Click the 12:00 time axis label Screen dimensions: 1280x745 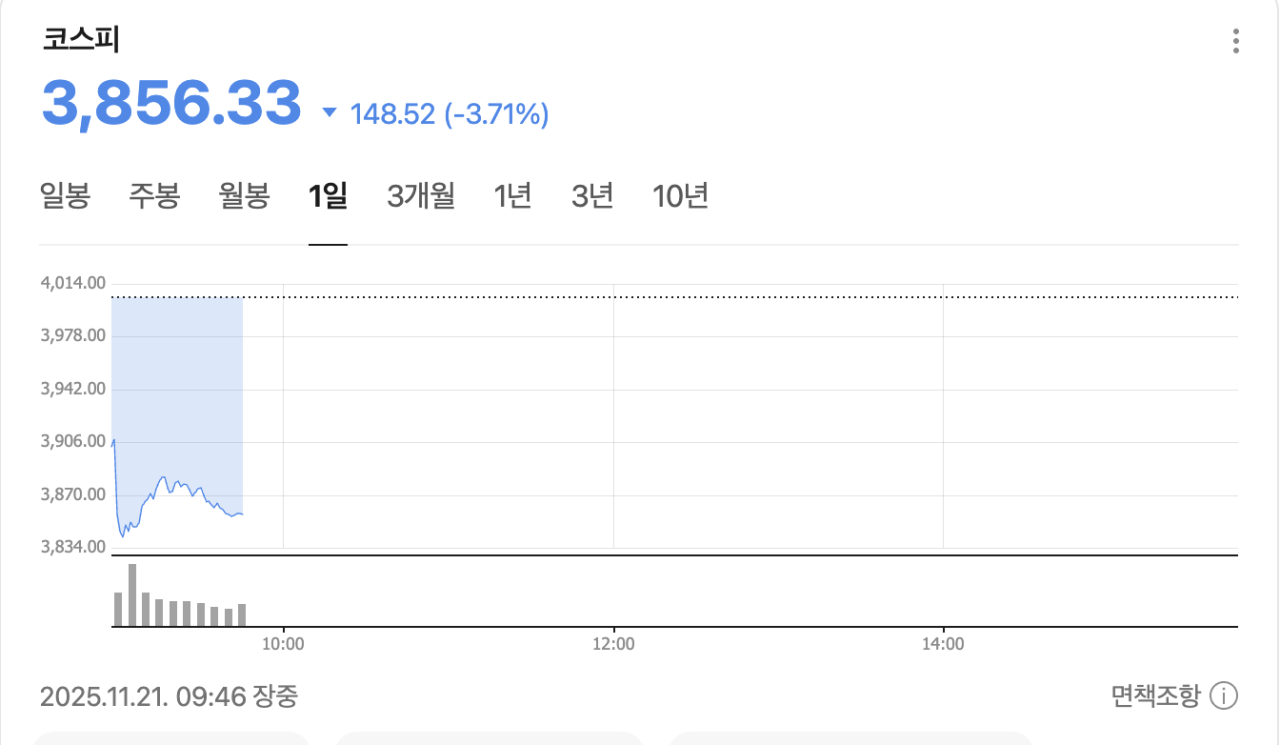613,645
